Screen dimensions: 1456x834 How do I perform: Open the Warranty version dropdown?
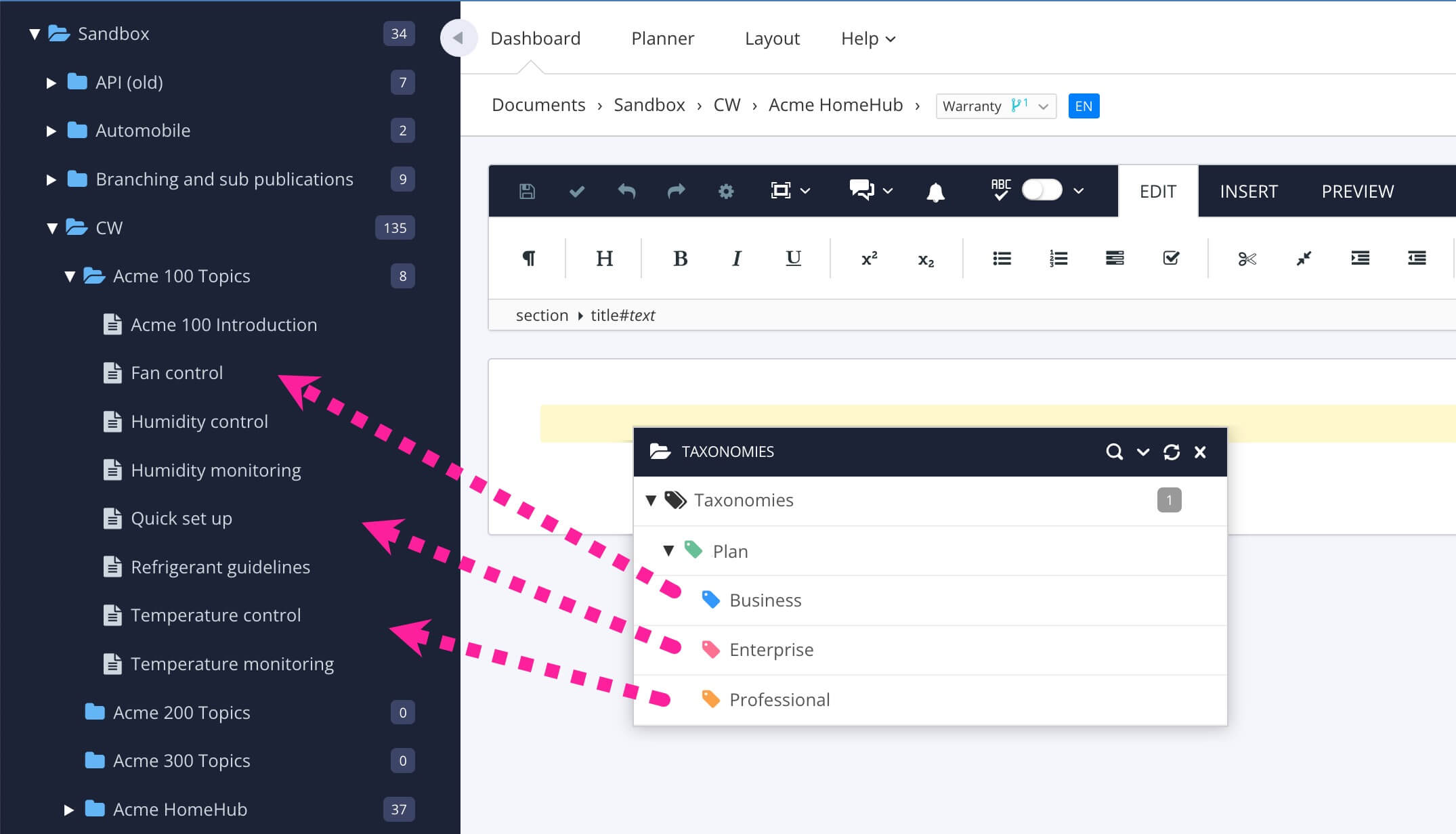[x=995, y=106]
